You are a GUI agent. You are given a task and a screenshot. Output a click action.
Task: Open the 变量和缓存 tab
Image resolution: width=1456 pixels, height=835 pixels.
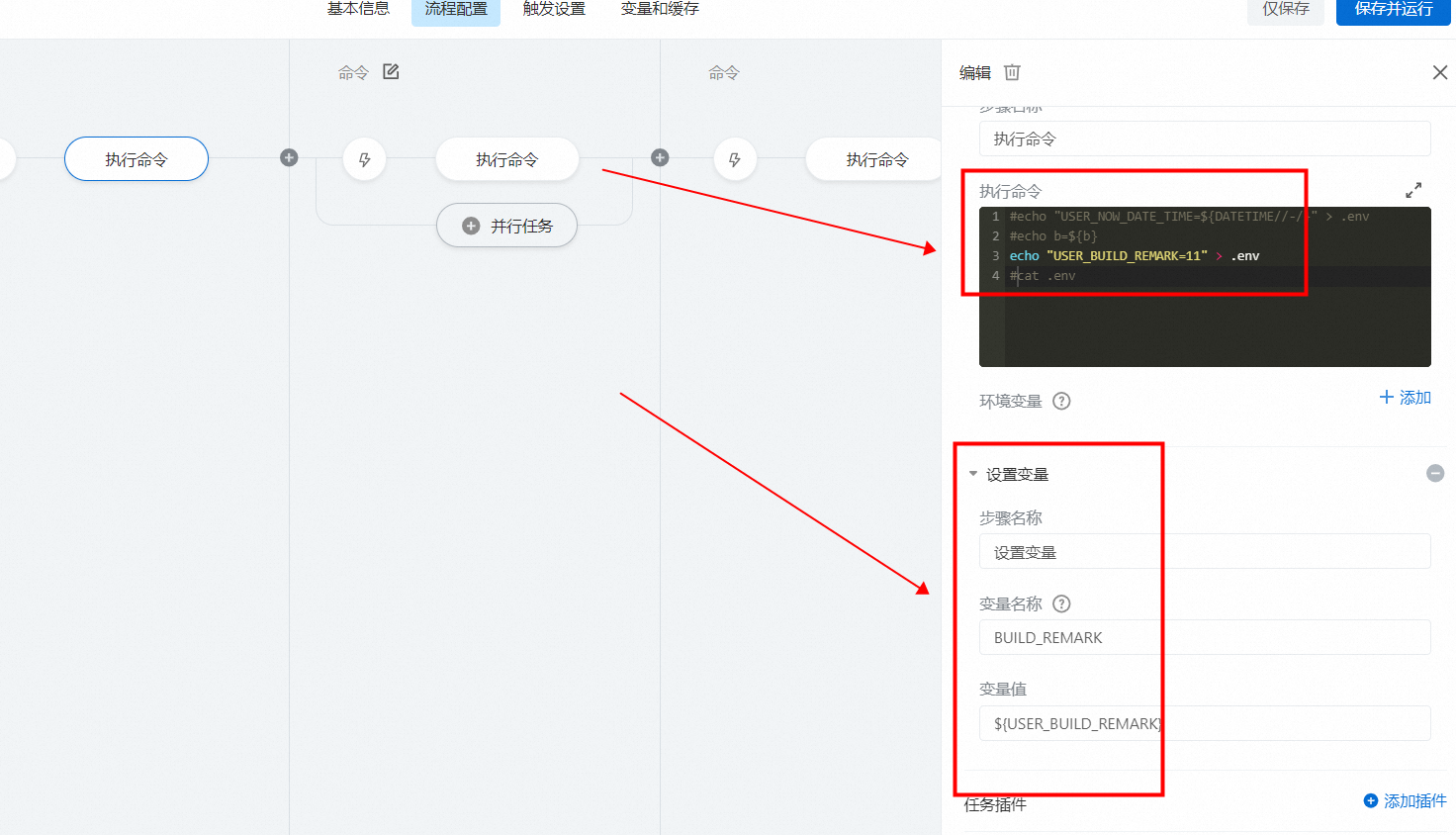pos(660,9)
